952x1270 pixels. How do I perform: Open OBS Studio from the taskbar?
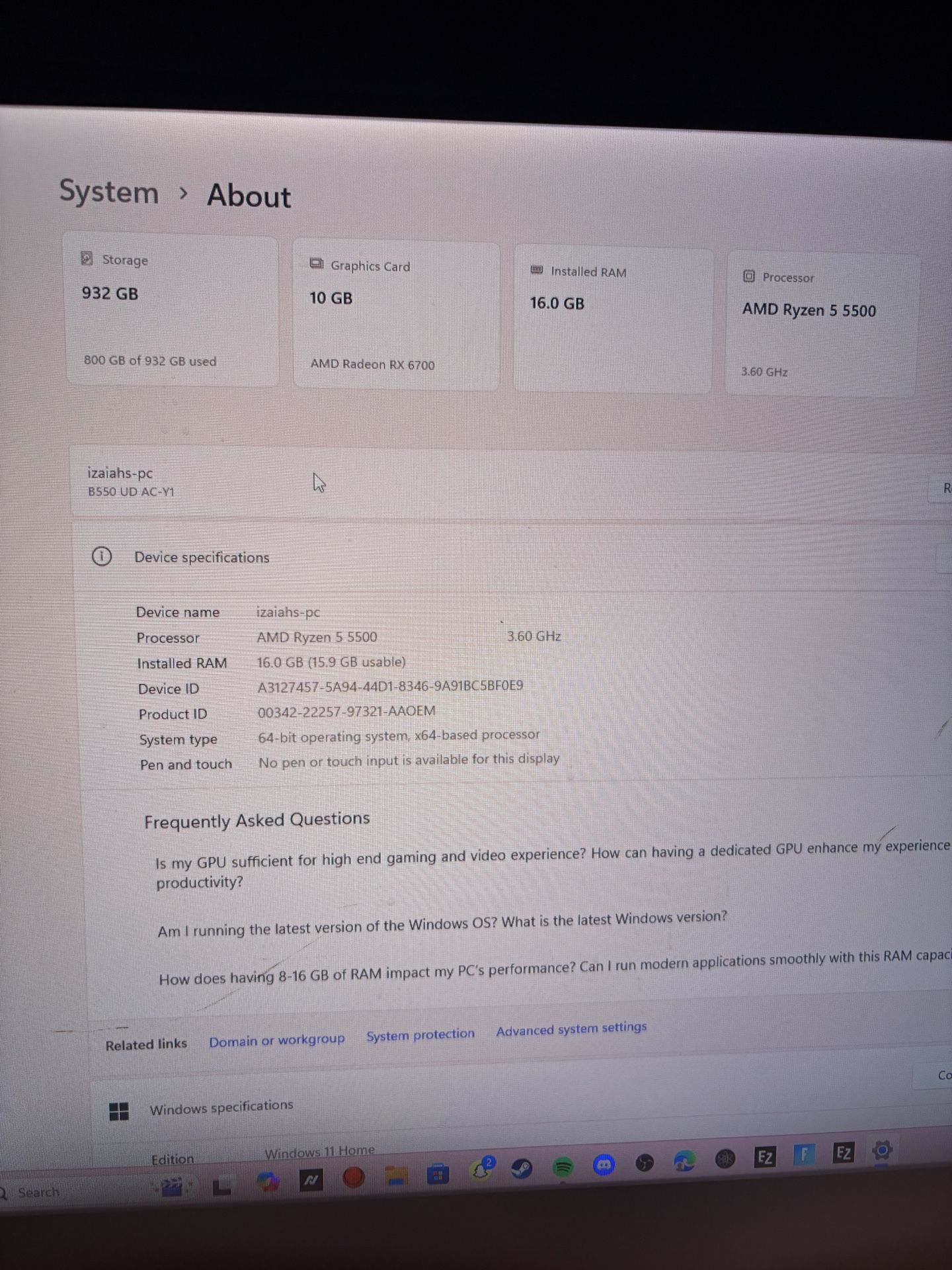pos(645,1163)
